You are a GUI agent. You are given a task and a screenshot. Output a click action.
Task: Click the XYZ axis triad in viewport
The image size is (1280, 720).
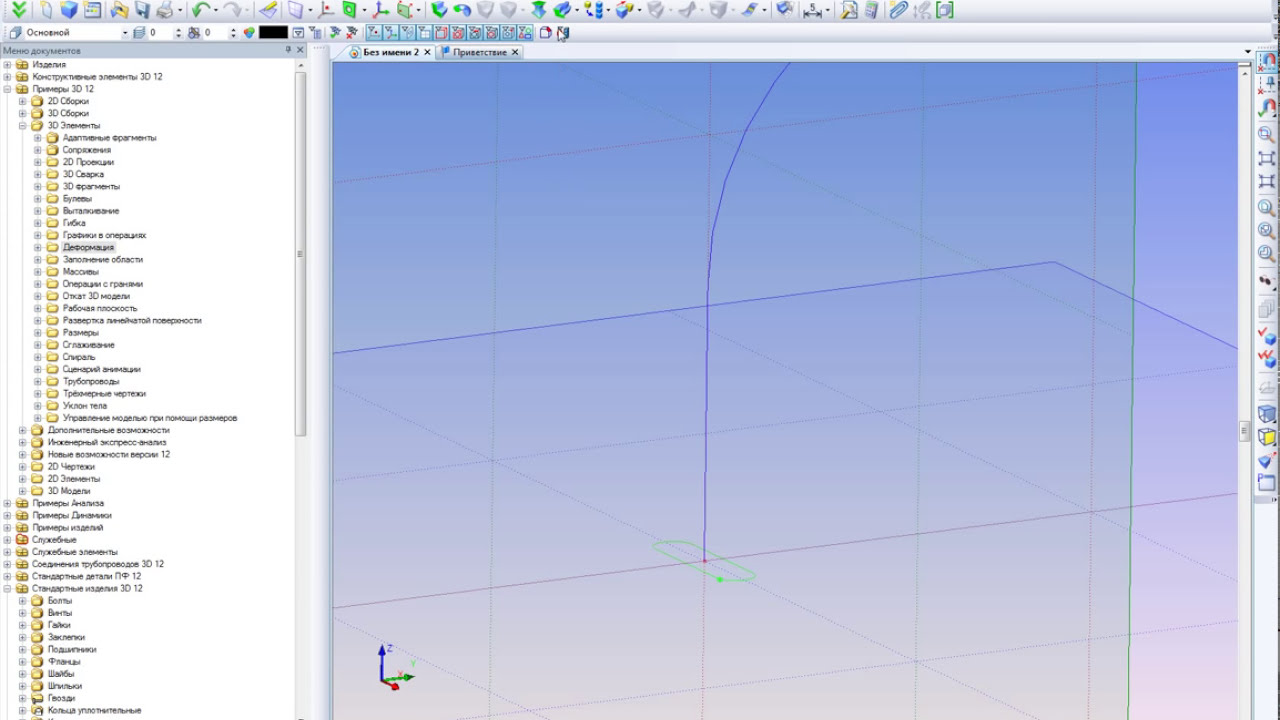click(x=395, y=666)
